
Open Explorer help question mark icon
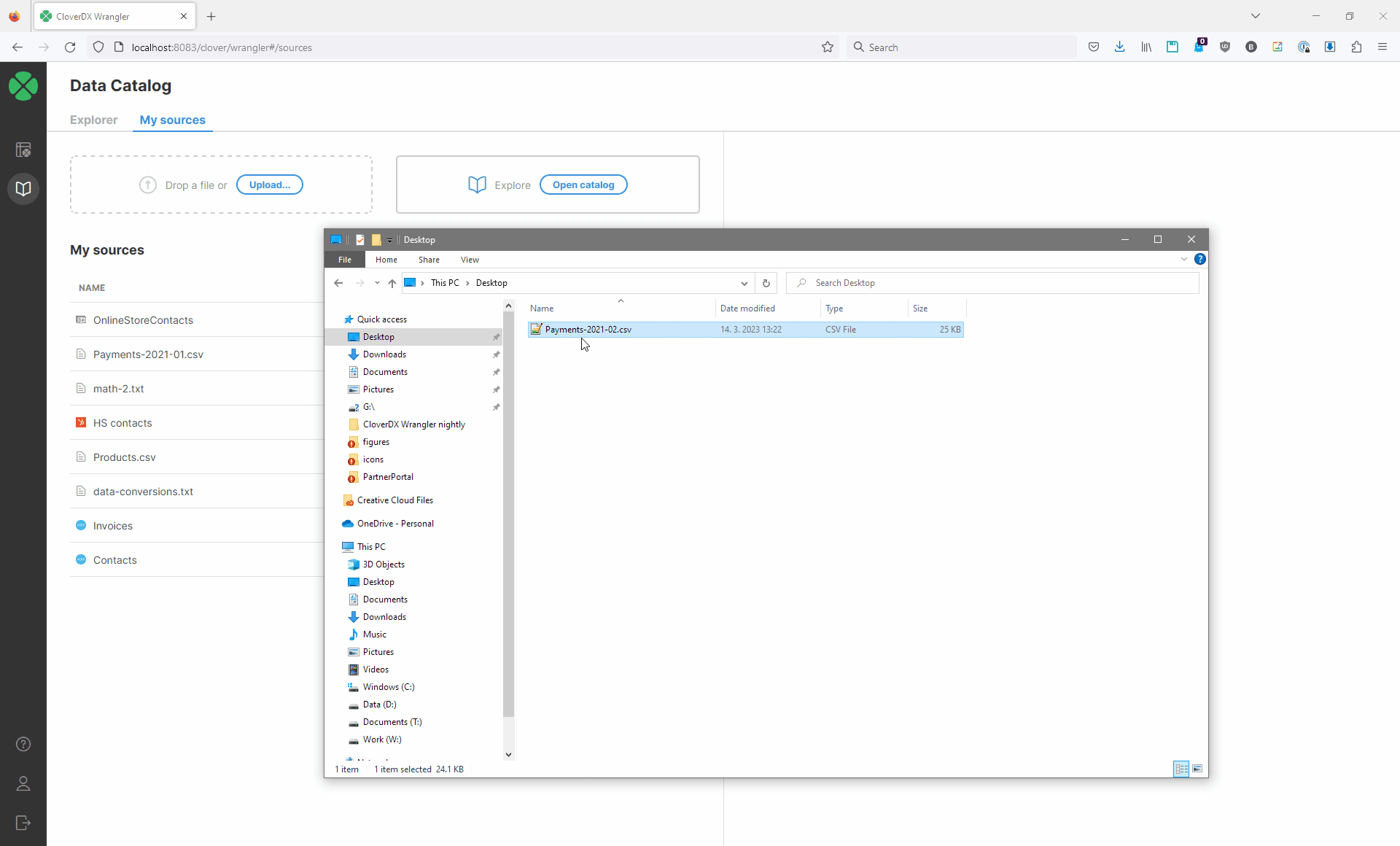(x=1200, y=259)
